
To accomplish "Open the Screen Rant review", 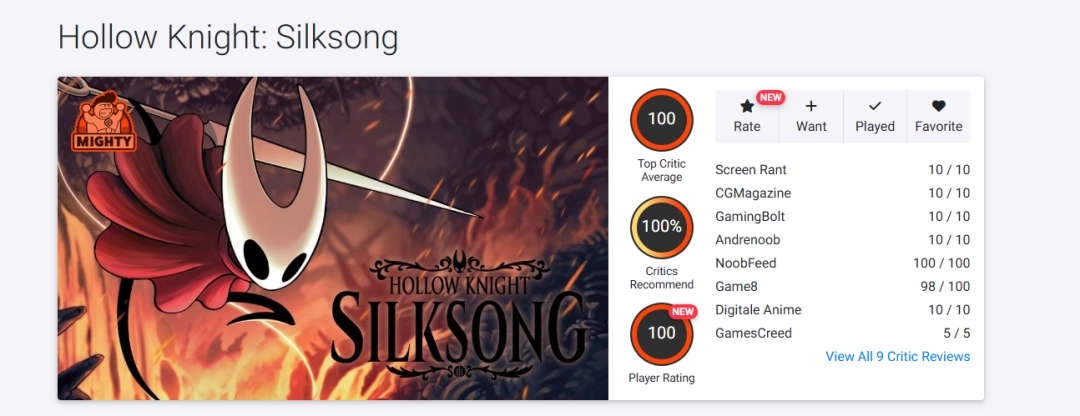I will 751,170.
